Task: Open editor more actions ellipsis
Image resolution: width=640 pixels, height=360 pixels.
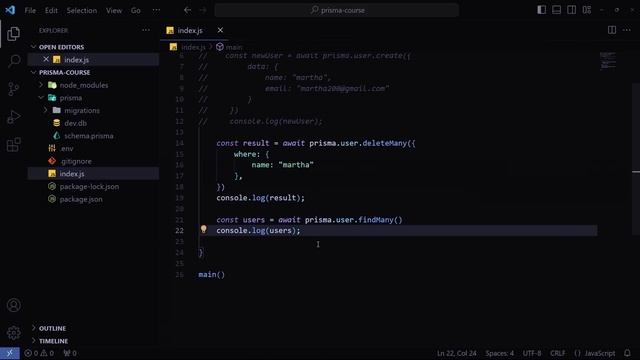Action: pyautogui.click(x=627, y=30)
